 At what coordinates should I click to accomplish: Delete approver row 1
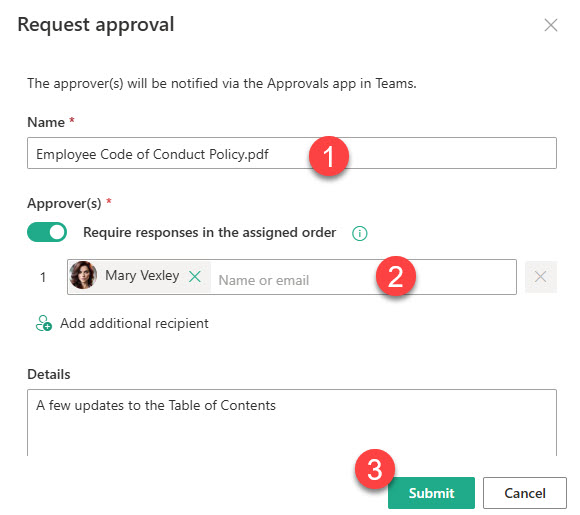(x=540, y=276)
